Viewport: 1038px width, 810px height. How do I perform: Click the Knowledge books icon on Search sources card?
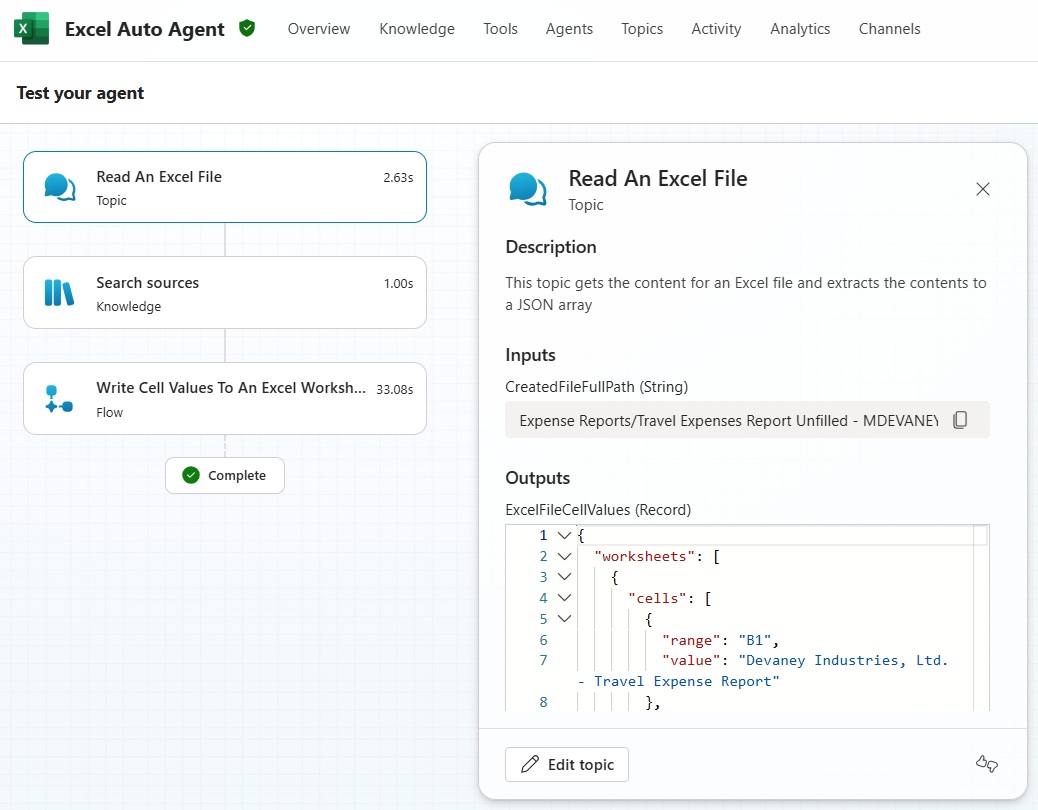click(x=59, y=292)
